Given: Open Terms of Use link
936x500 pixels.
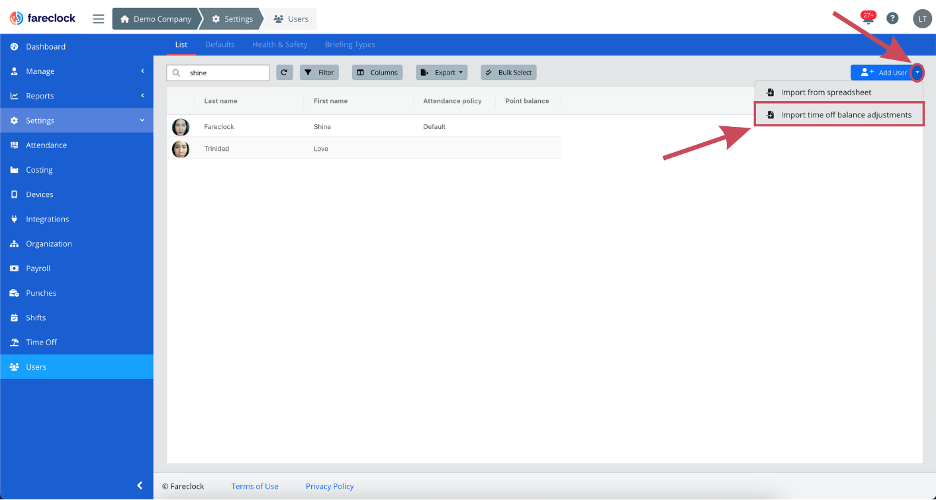Looking at the screenshot, I should [255, 486].
